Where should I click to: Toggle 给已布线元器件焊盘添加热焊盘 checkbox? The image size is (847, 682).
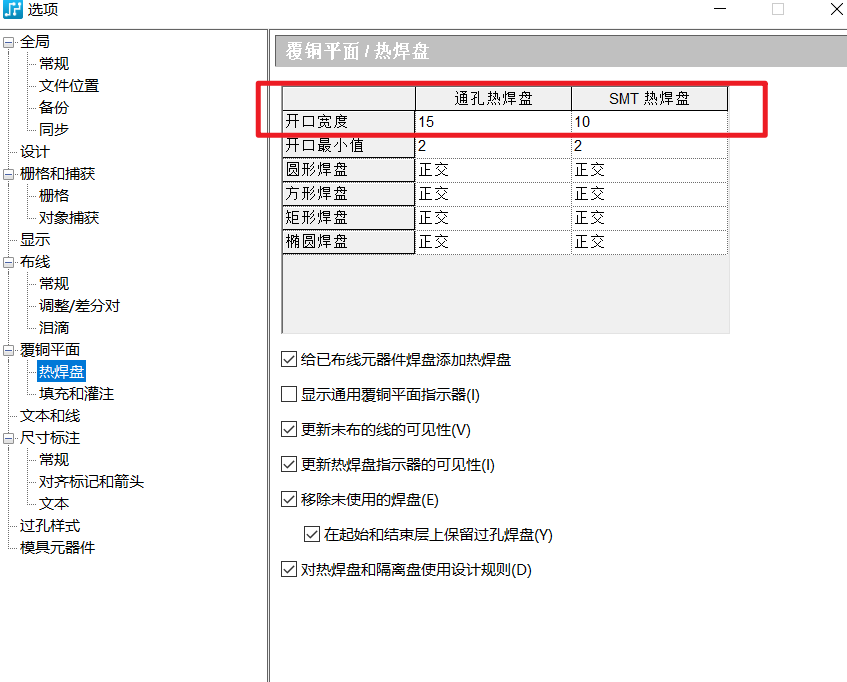[289, 360]
